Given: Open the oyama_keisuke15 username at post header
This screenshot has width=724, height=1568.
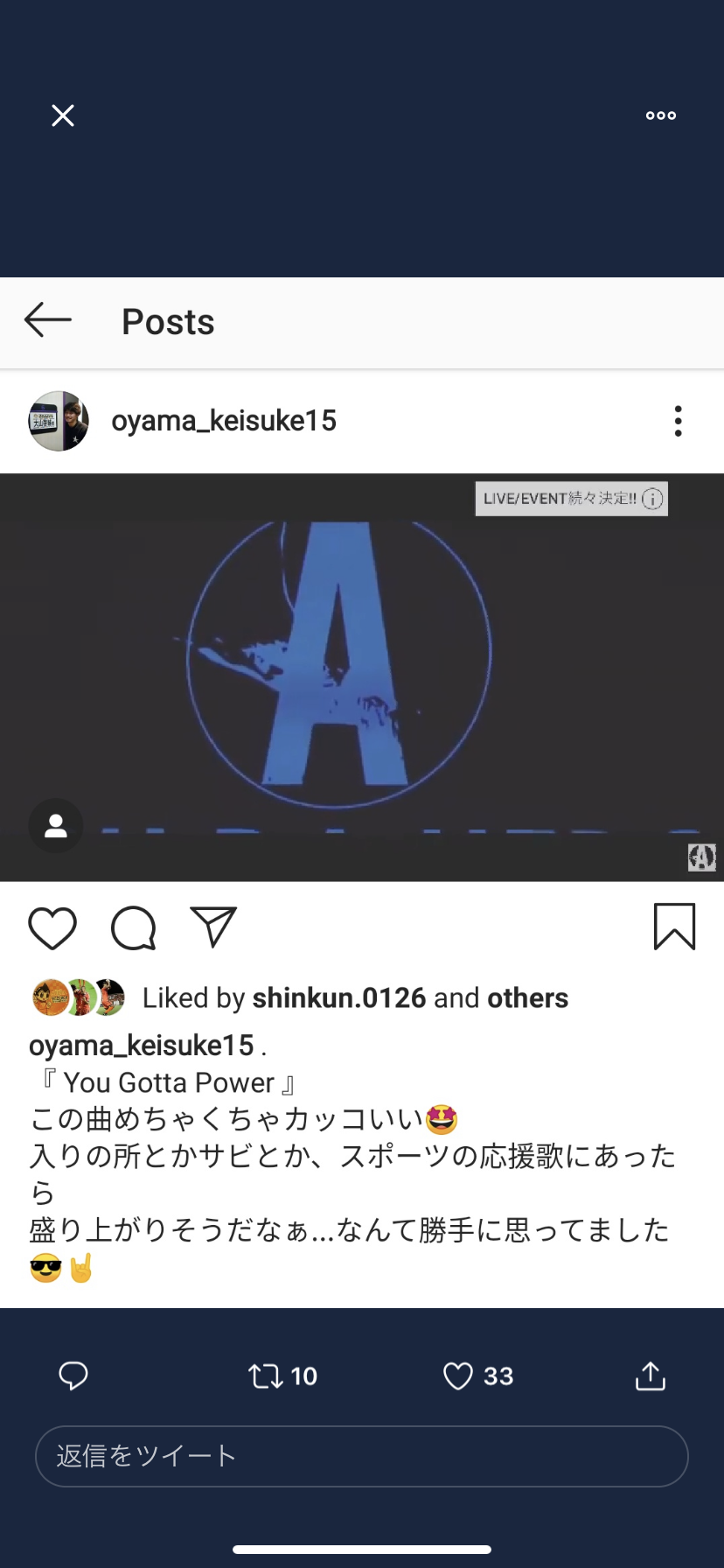Looking at the screenshot, I should 224,421.
